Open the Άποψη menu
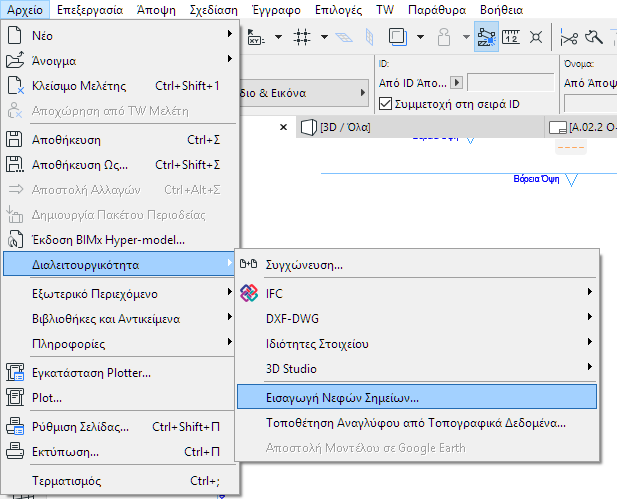This screenshot has width=617, height=499. 156,9
